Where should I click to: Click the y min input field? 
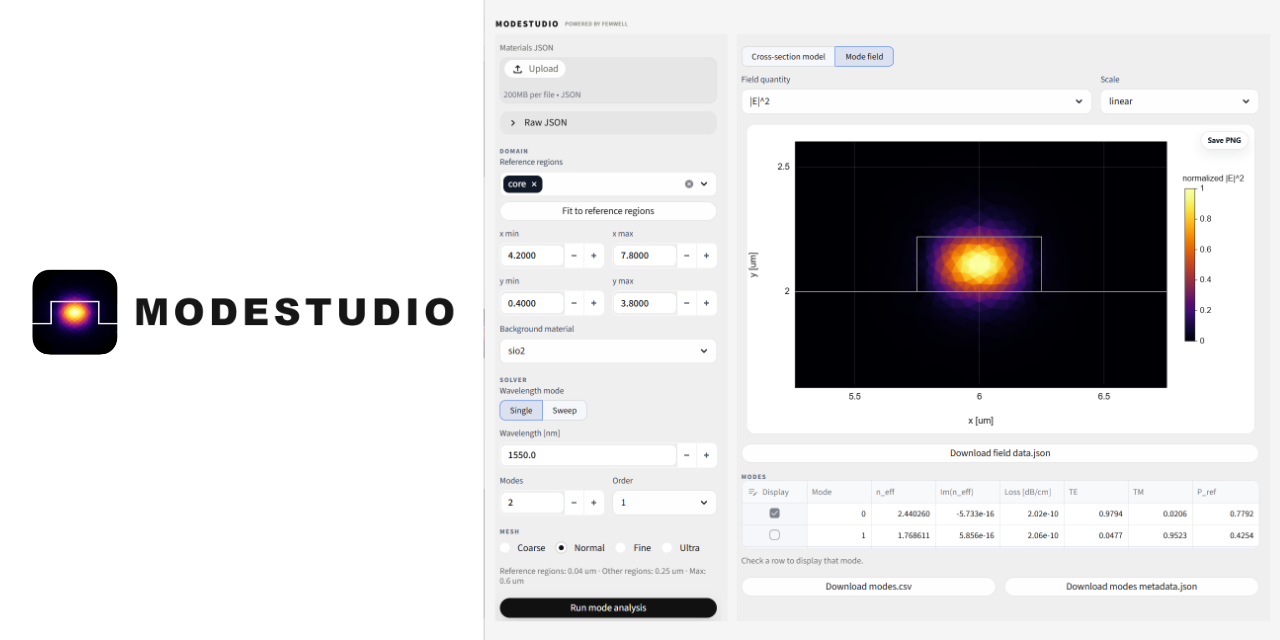532,303
